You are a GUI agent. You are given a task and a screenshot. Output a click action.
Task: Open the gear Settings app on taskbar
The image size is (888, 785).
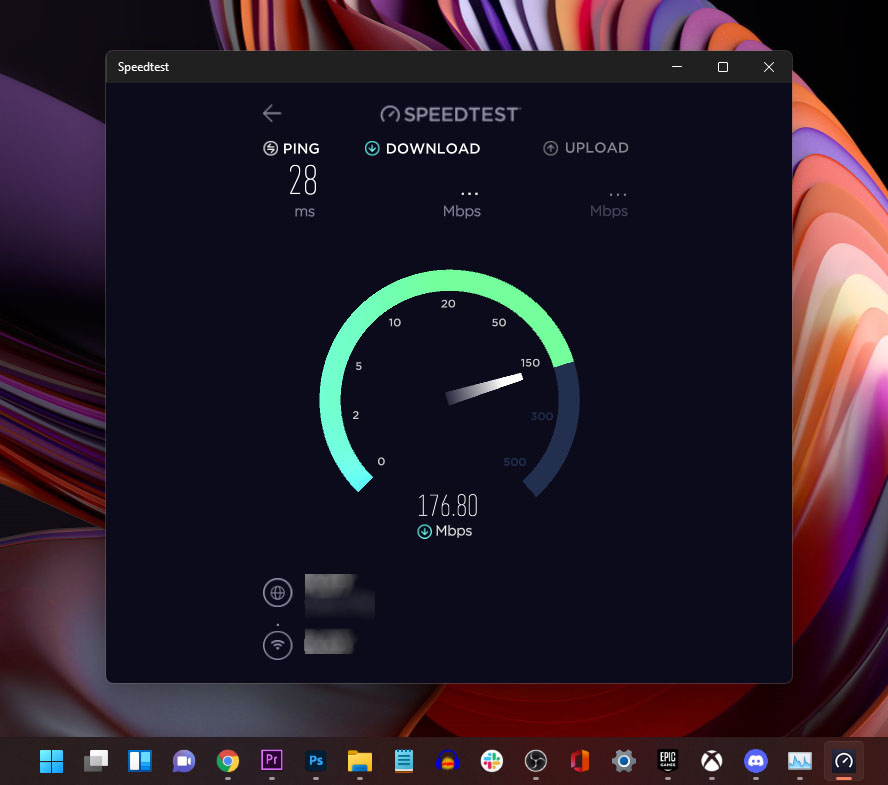(624, 761)
